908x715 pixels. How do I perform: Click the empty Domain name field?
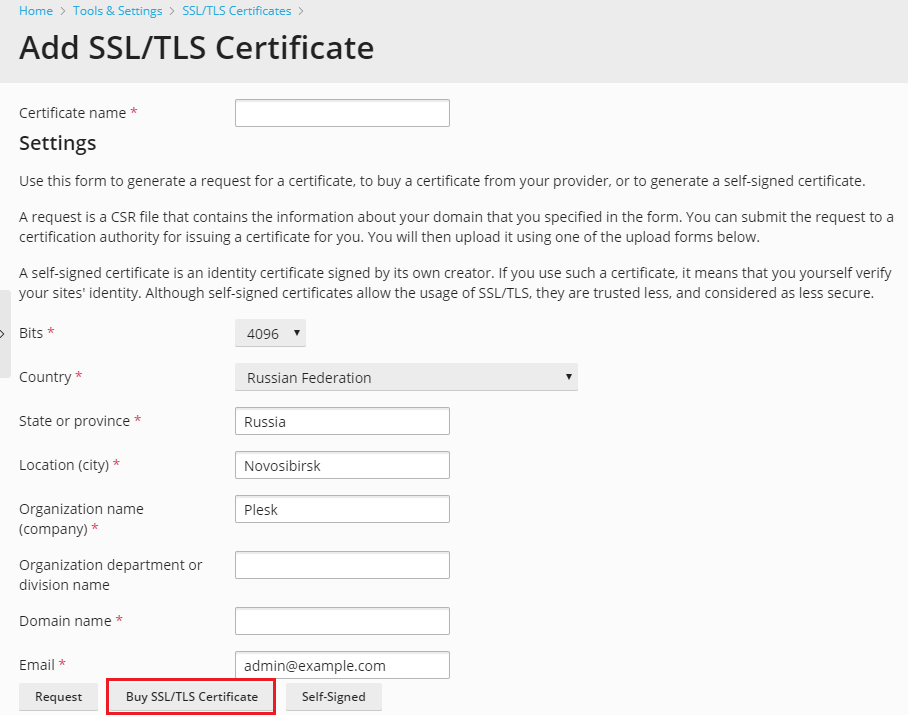point(342,621)
